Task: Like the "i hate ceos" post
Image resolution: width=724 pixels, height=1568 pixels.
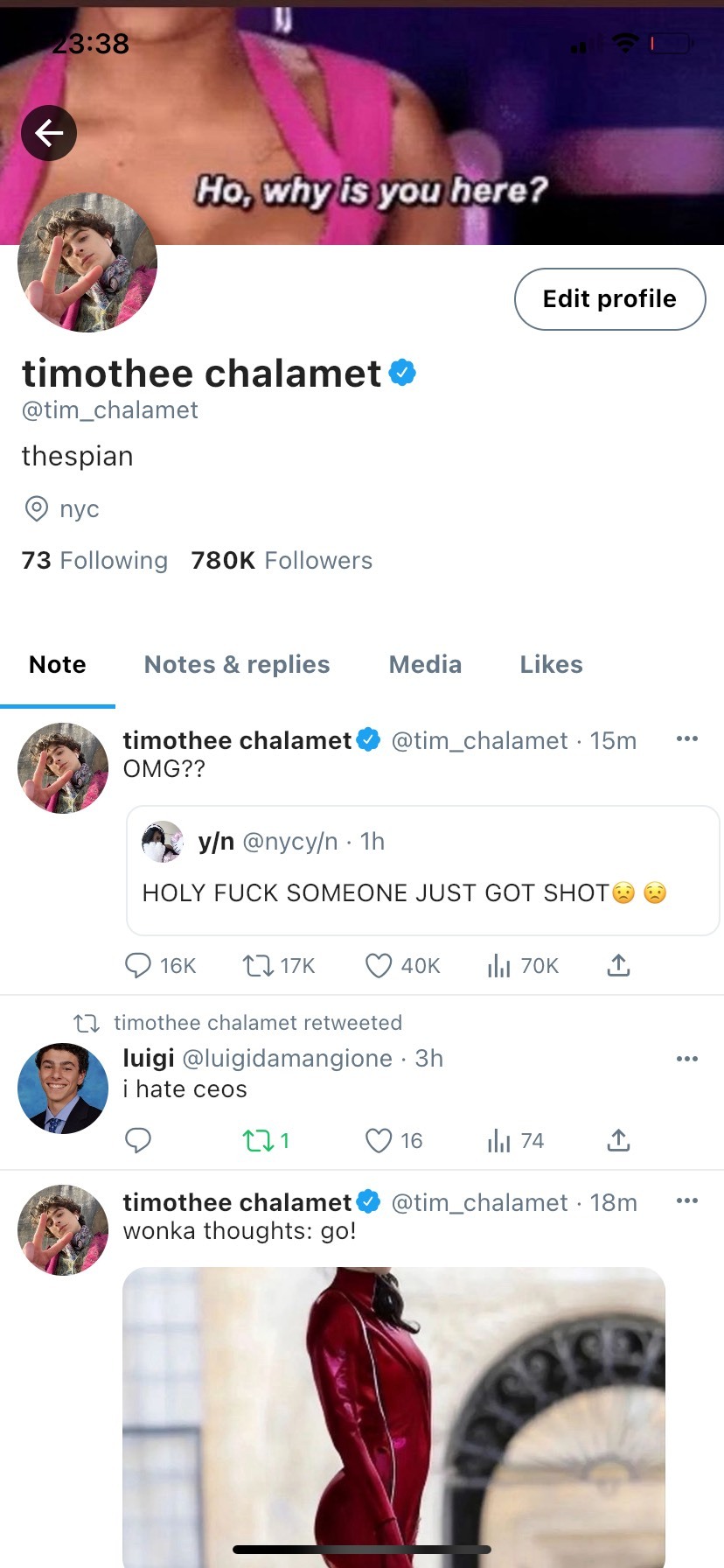Action: [378, 1140]
